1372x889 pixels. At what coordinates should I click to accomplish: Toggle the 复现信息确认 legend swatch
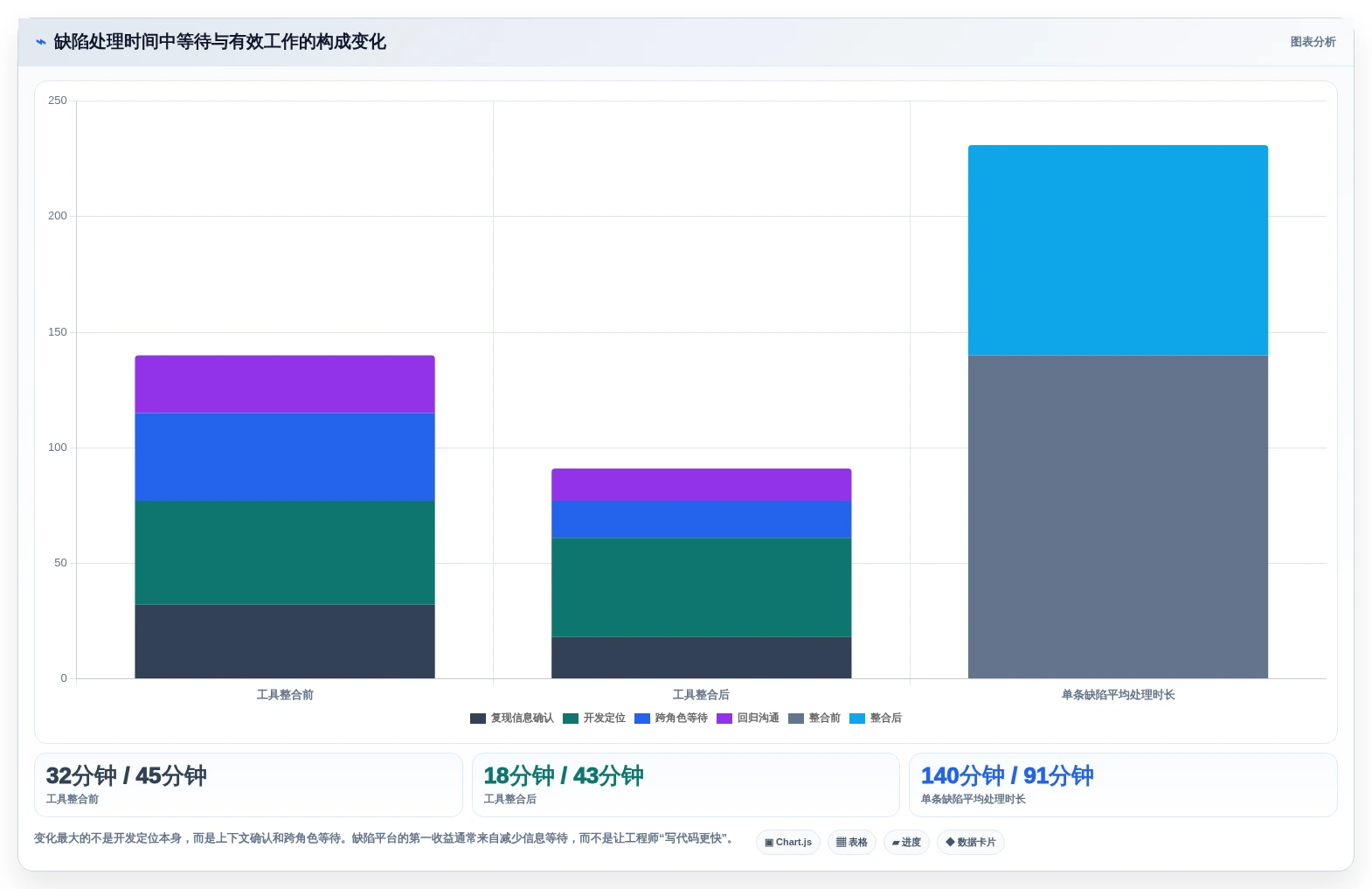[x=478, y=719]
